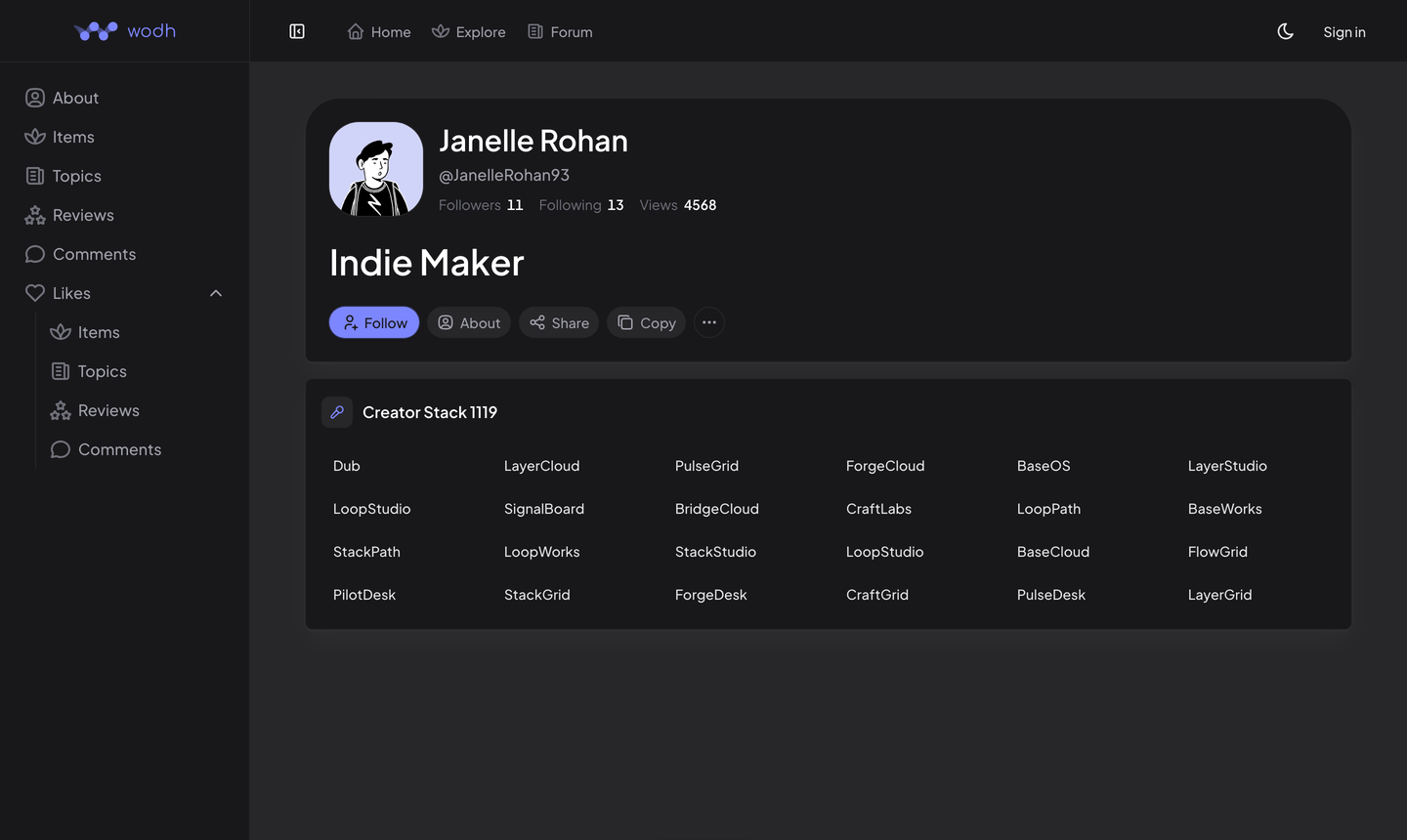Open the FlowGrid stack item

click(x=1218, y=552)
